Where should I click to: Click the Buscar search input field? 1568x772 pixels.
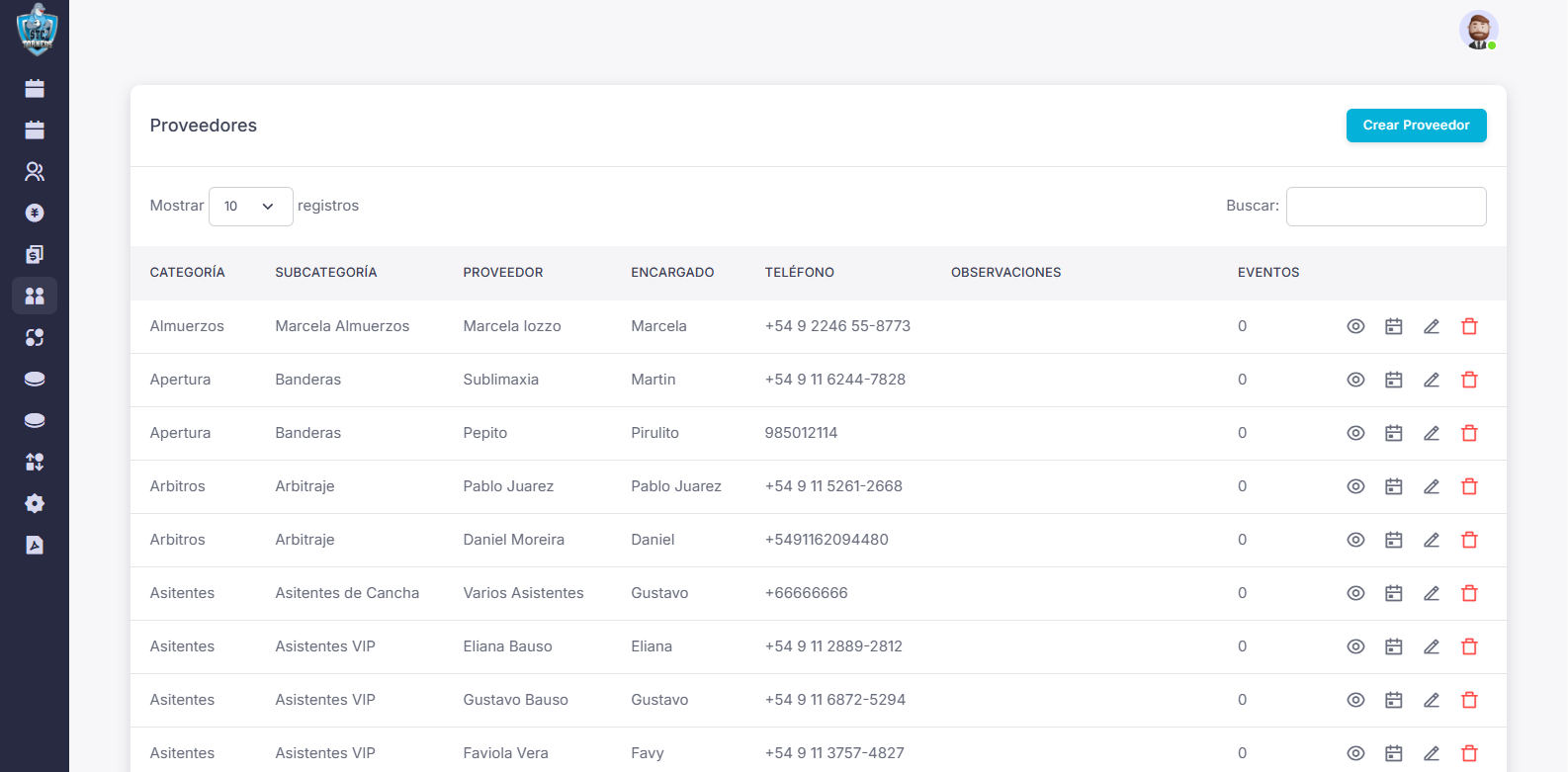coord(1385,207)
